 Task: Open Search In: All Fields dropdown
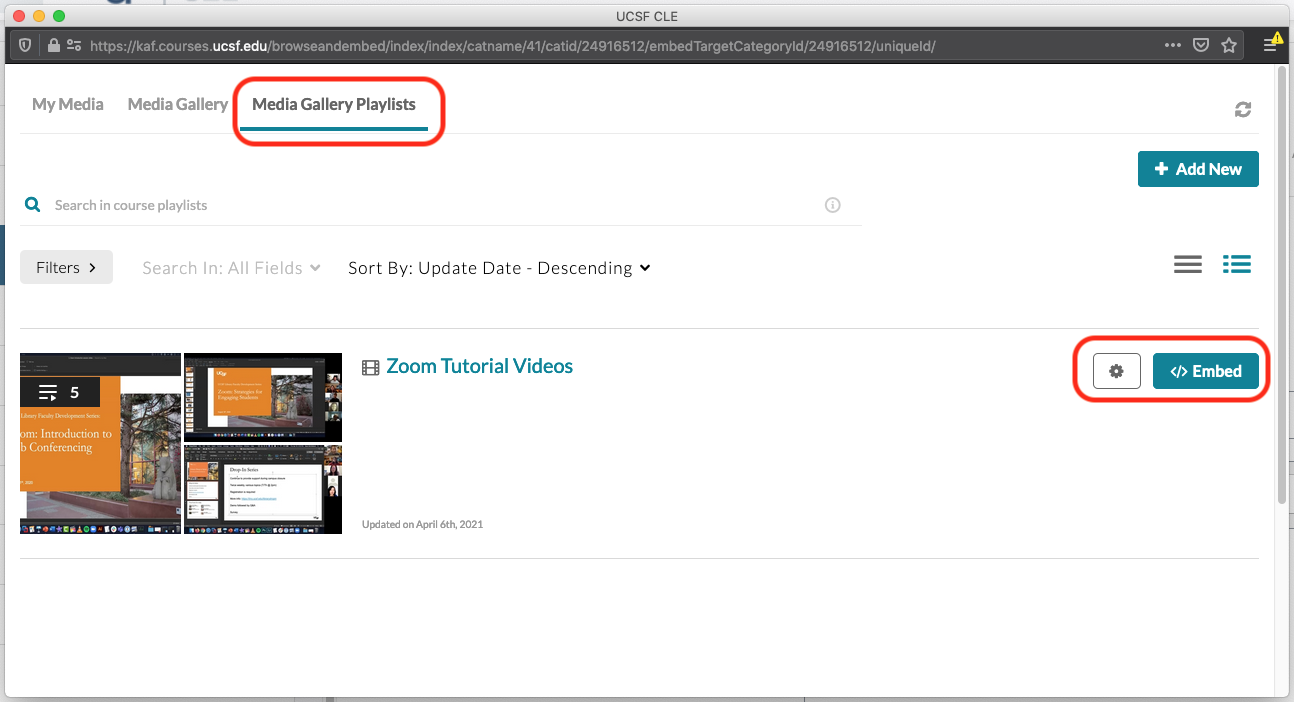(x=231, y=268)
